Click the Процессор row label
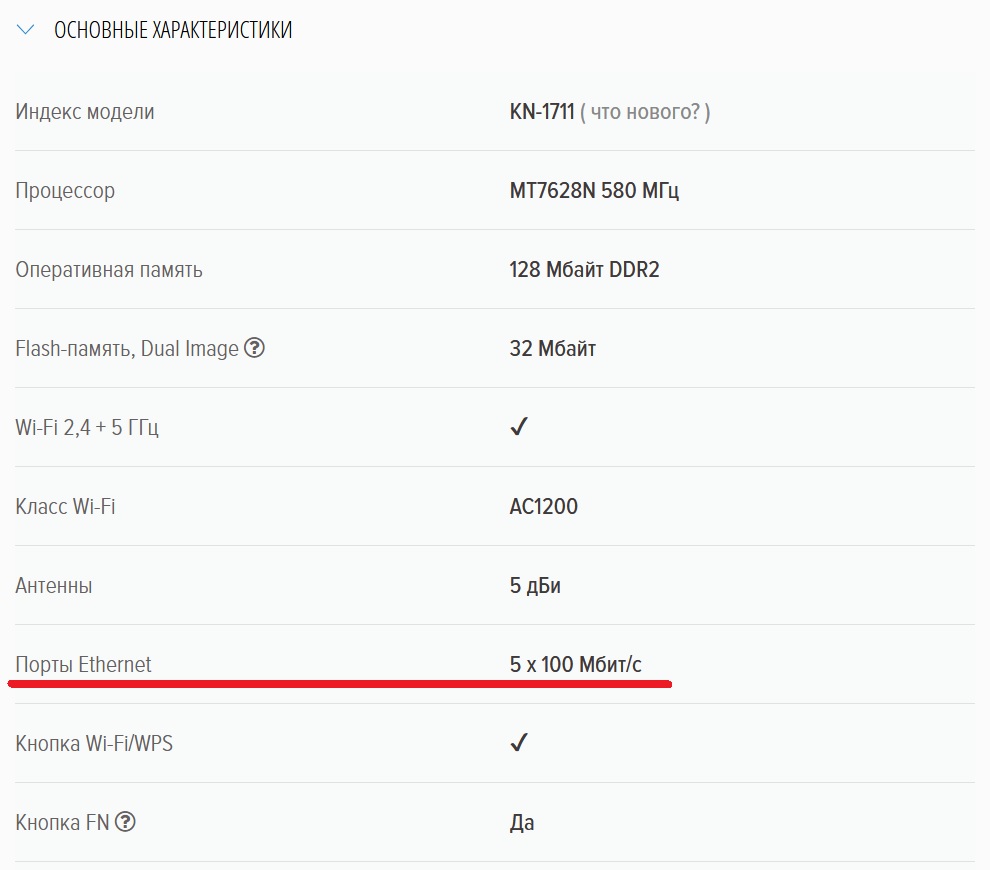Image resolution: width=990 pixels, height=870 pixels. (x=65, y=190)
